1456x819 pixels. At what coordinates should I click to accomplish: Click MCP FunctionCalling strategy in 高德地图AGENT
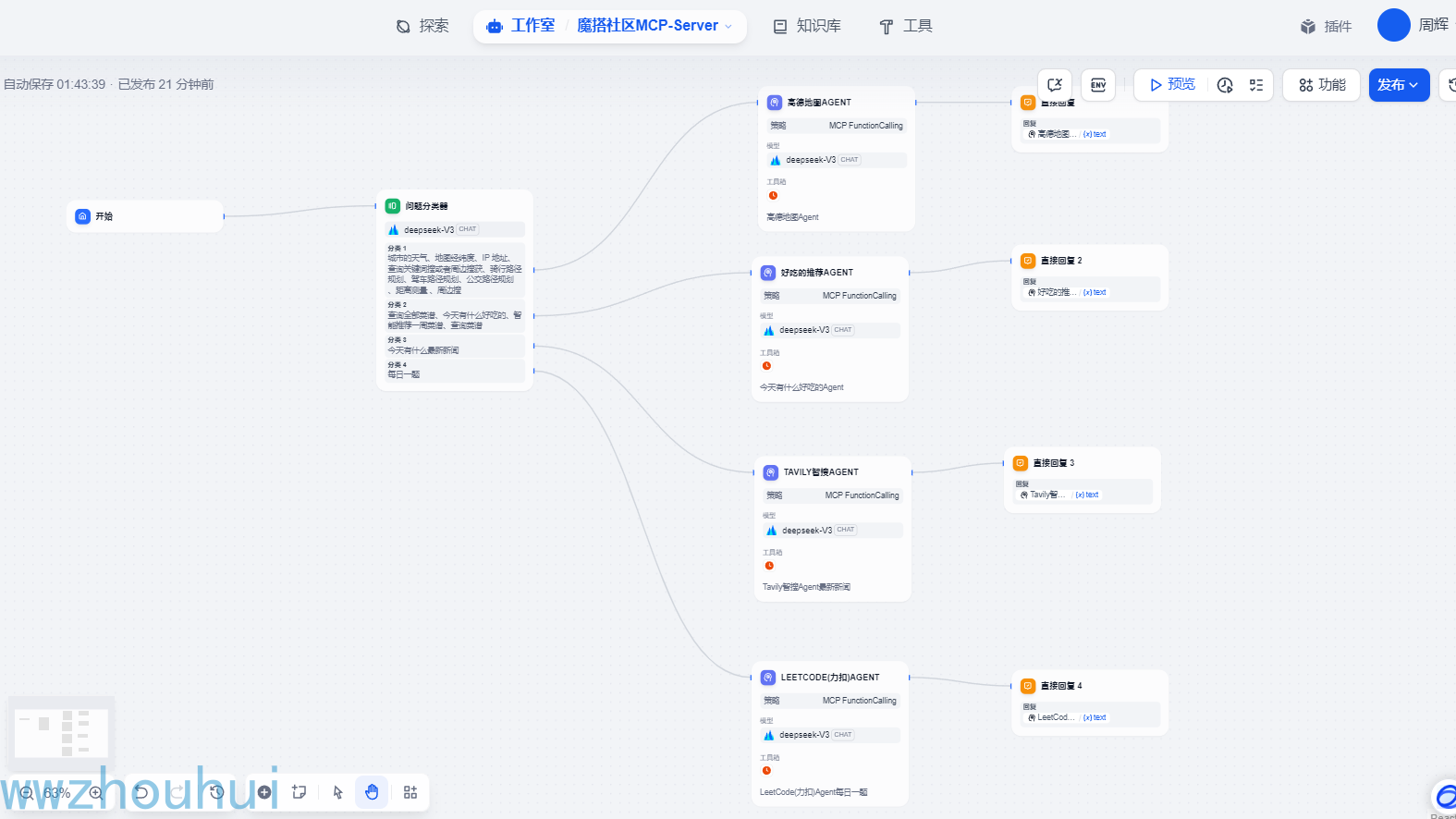(x=837, y=126)
